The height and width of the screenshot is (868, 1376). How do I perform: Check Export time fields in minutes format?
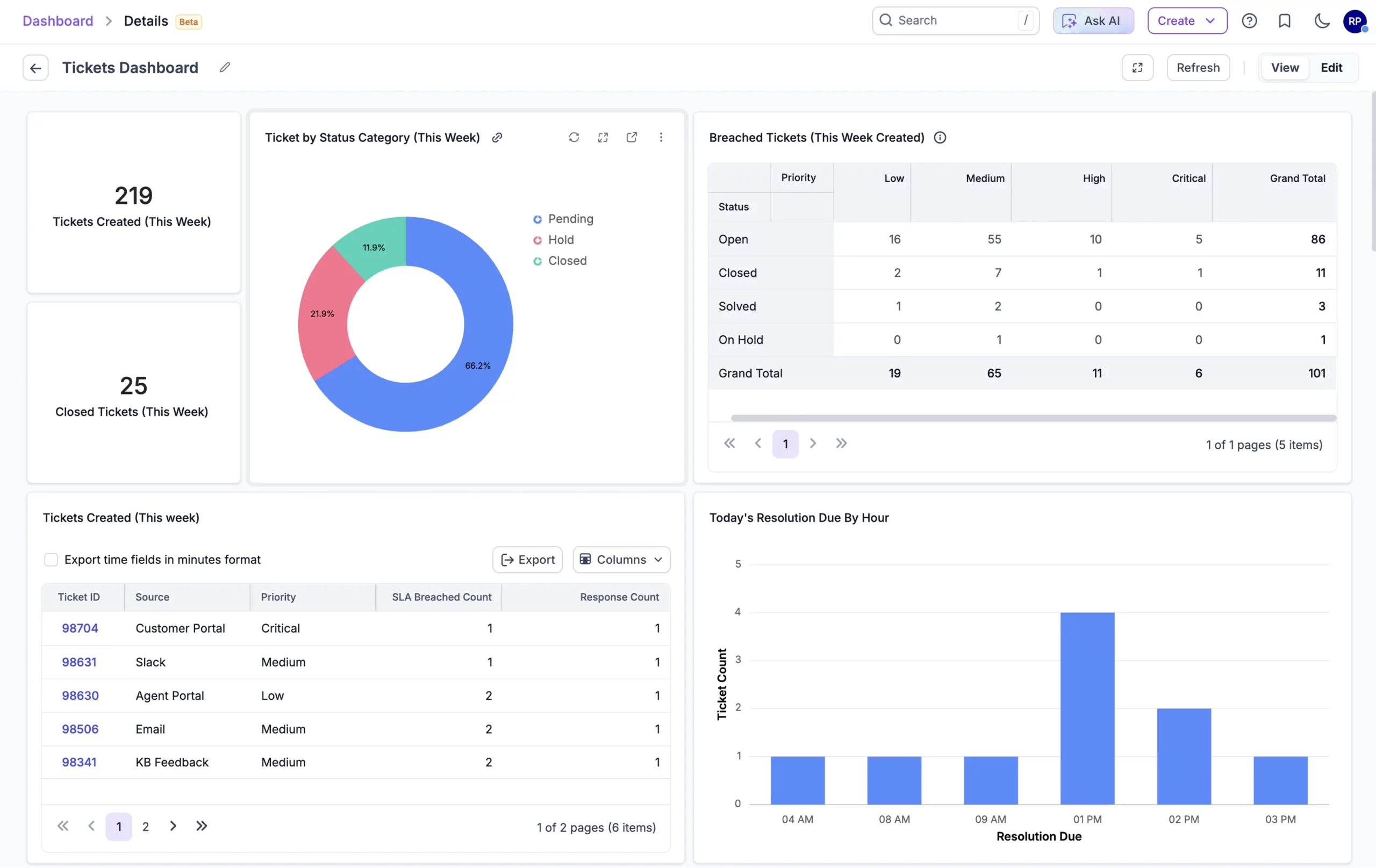coord(51,559)
